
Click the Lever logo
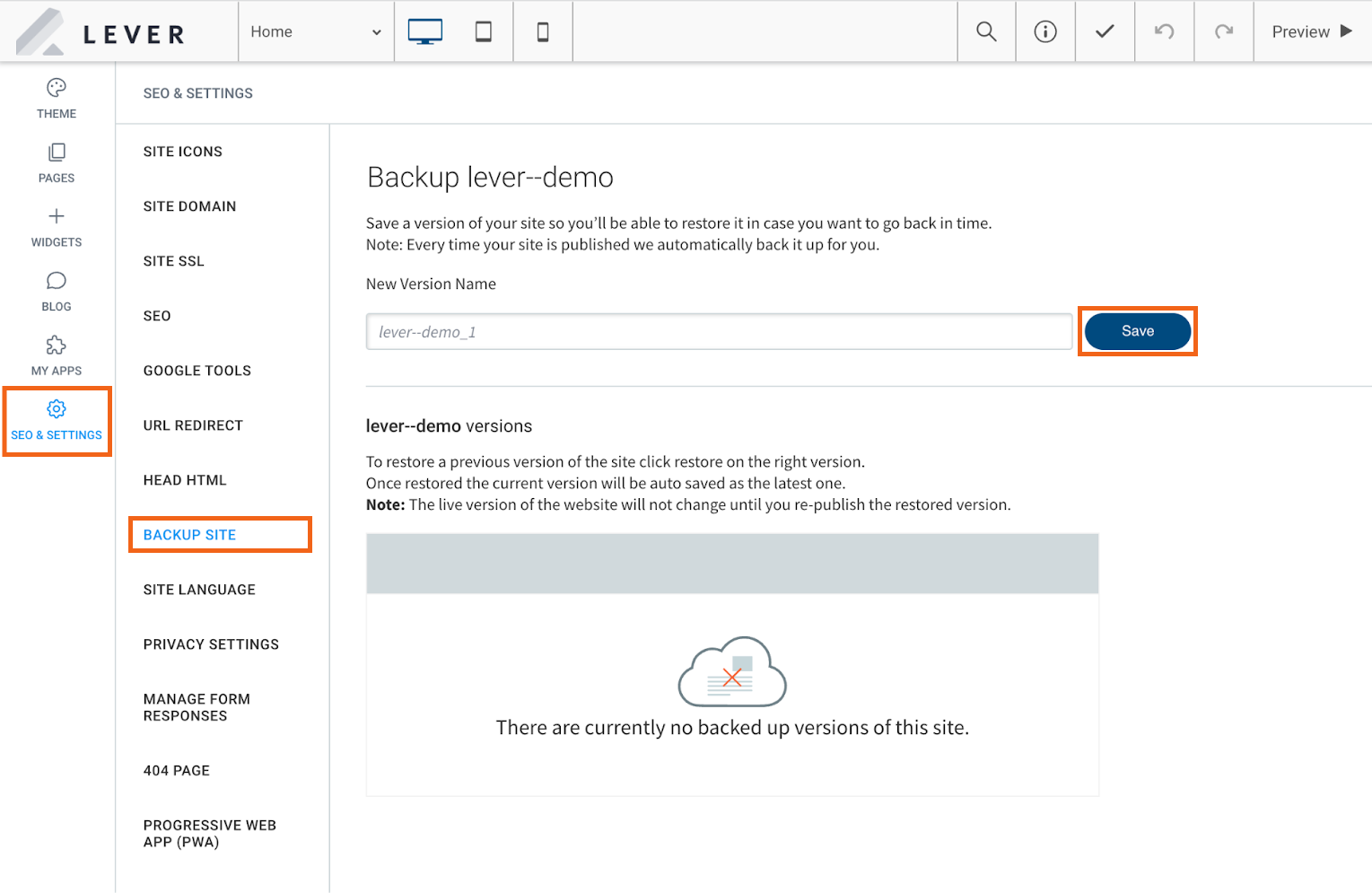[100, 32]
